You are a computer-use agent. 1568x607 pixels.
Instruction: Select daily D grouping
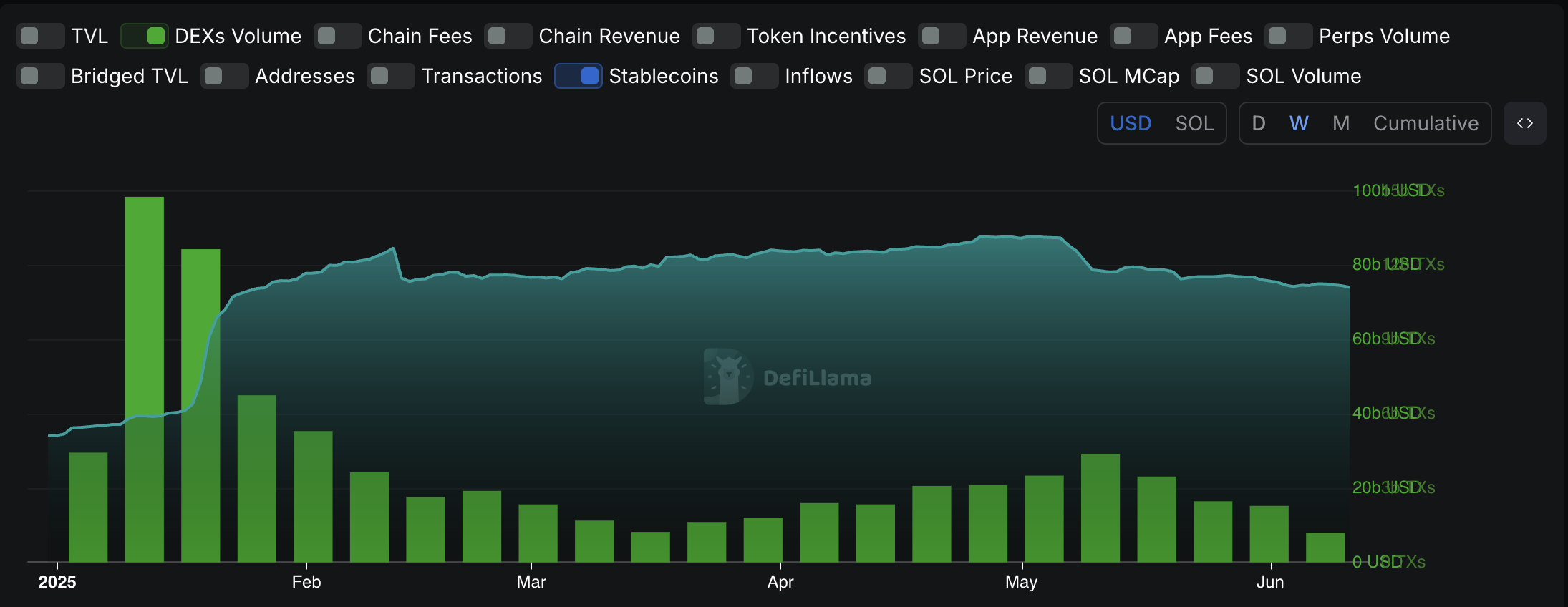tap(1259, 123)
